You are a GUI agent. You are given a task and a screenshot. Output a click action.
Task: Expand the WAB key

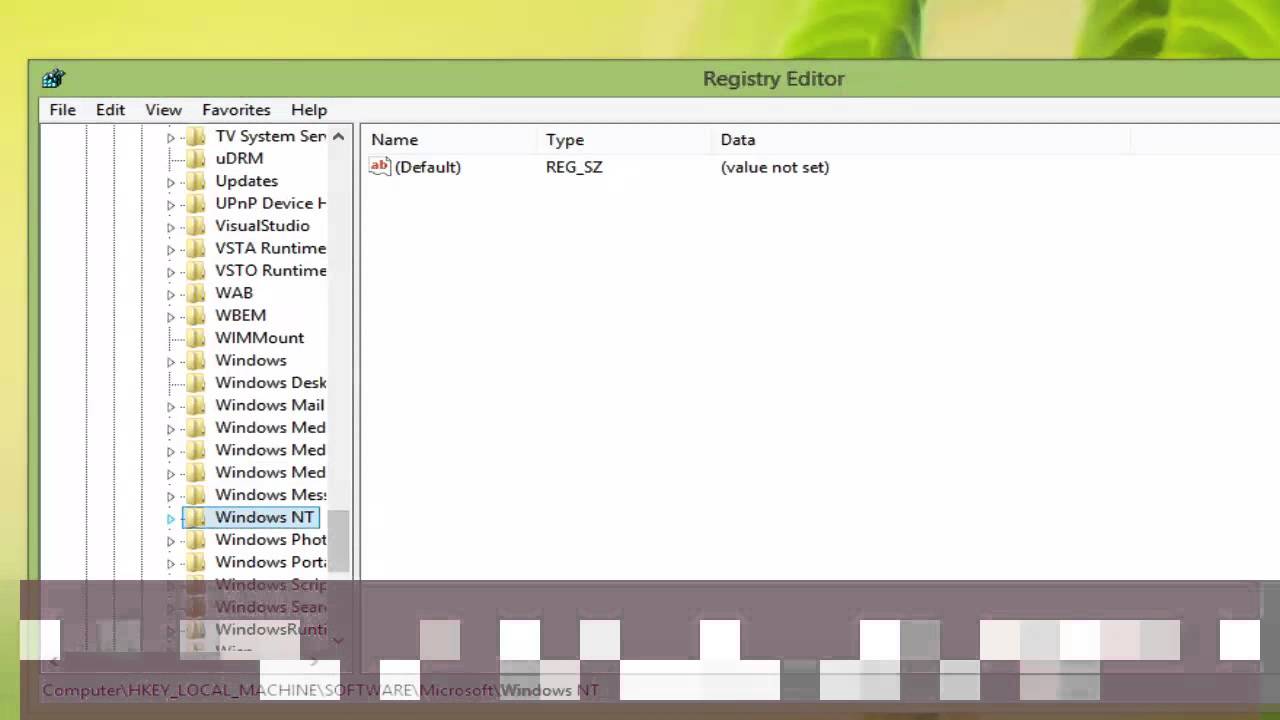[170, 294]
